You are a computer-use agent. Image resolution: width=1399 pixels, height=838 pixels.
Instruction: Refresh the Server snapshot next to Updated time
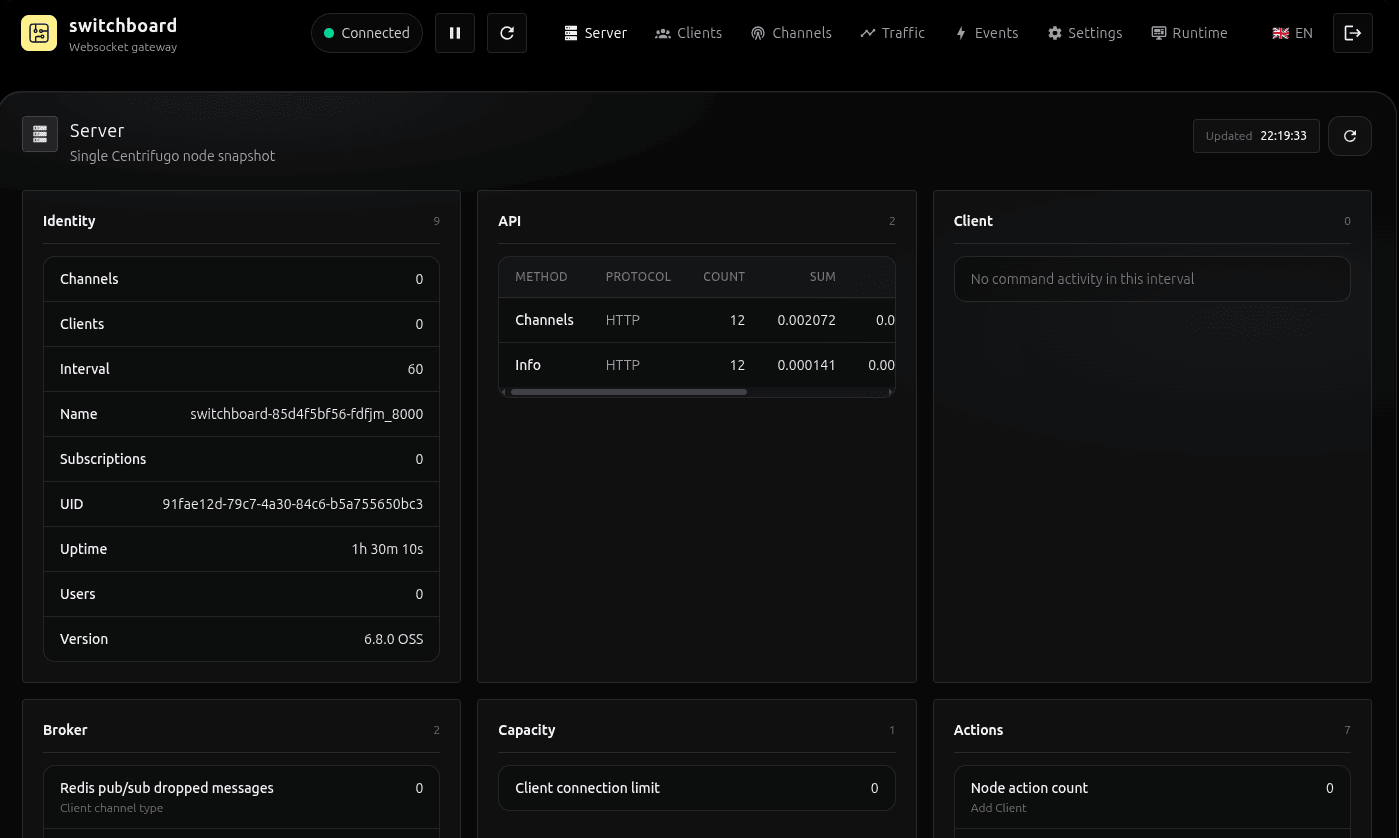[x=1350, y=136]
